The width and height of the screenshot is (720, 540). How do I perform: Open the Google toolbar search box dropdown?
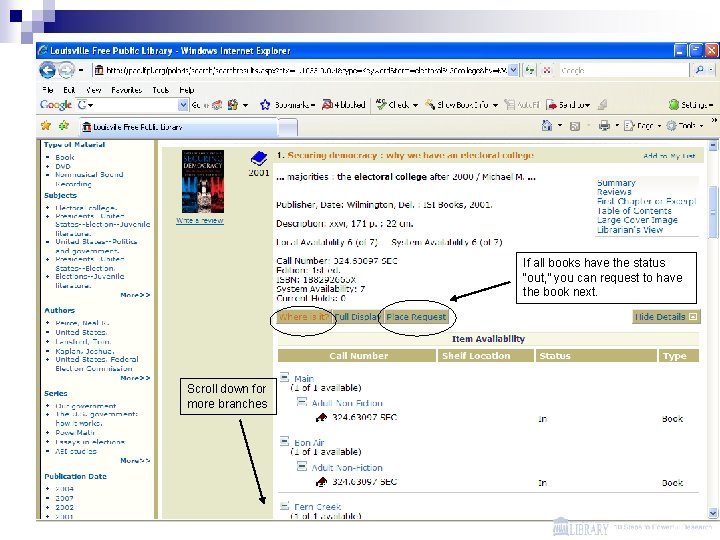pyautogui.click(x=183, y=105)
